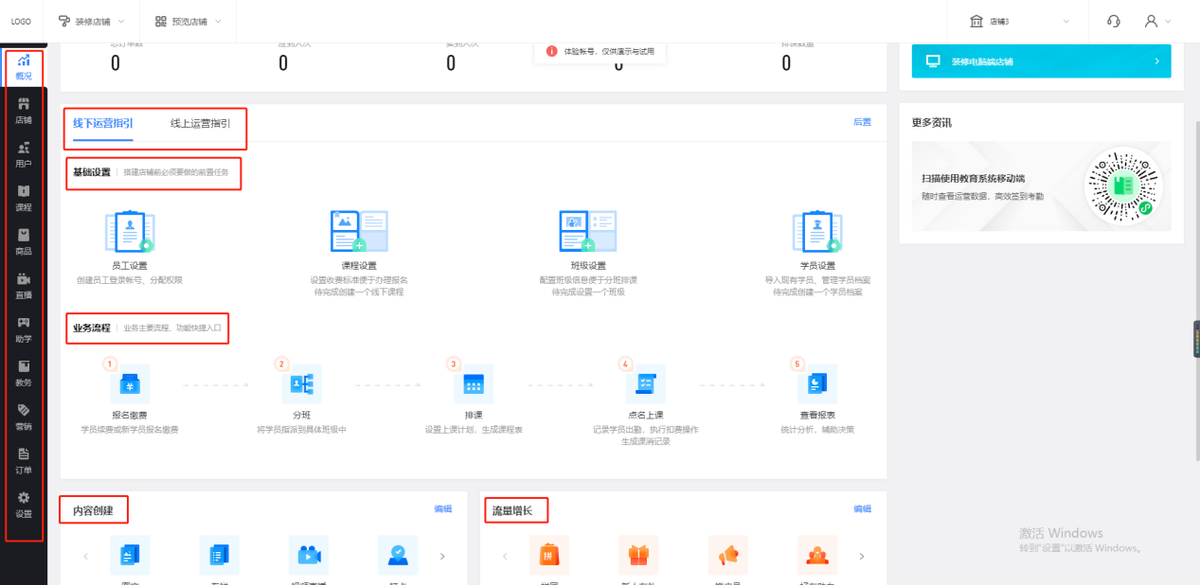Click the 报名缴费 step label

click(130, 415)
